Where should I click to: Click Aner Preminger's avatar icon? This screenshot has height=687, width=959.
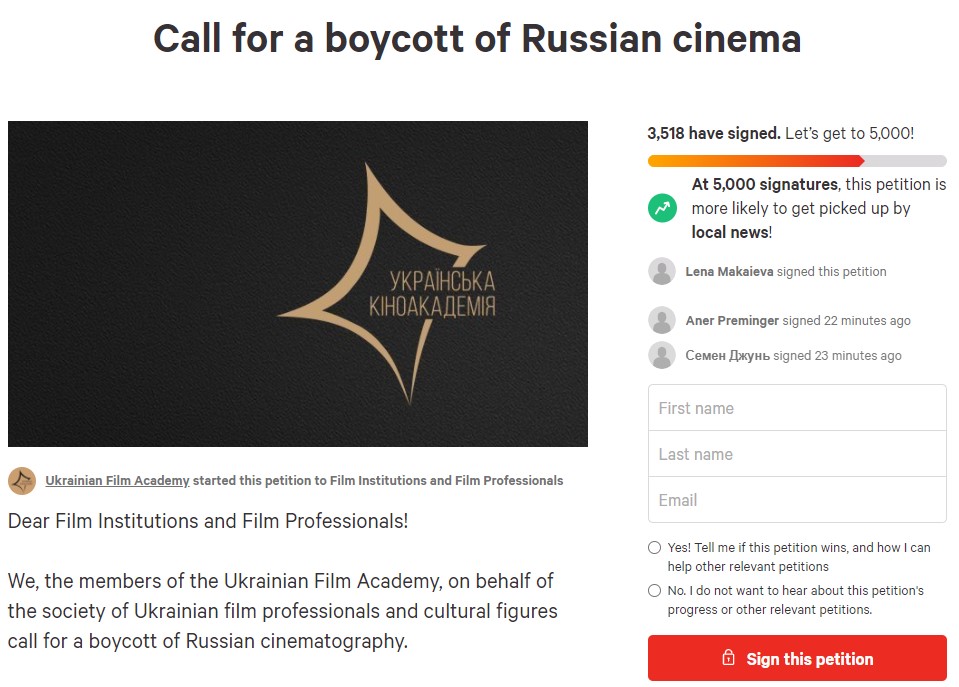coord(662,320)
